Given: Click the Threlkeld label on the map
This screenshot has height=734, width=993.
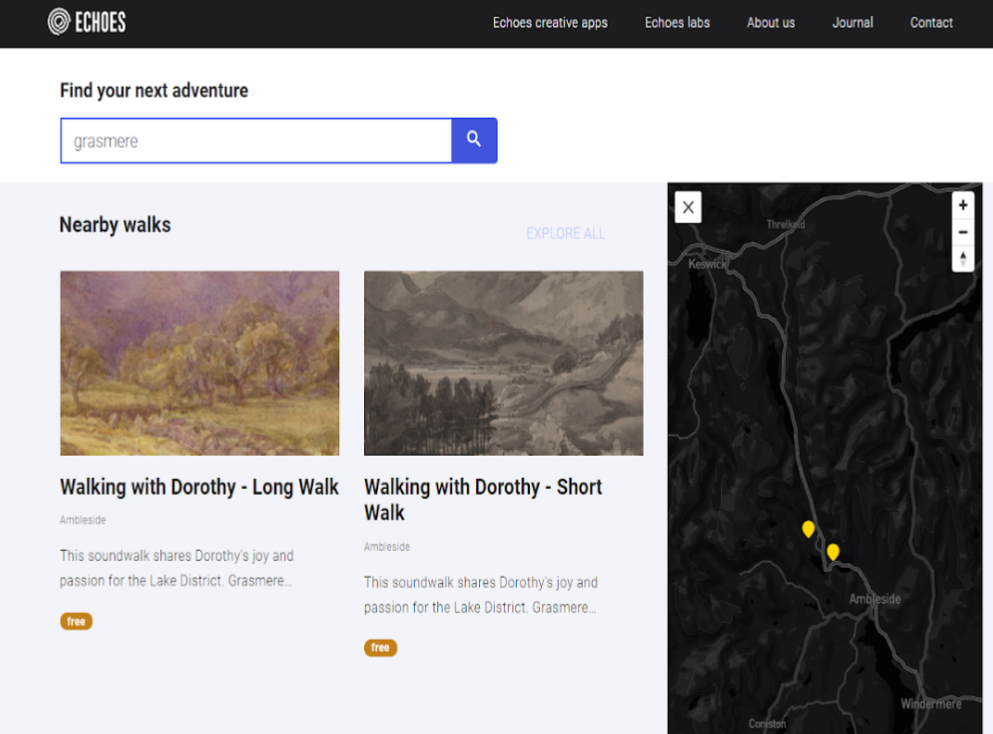Looking at the screenshot, I should 785,224.
